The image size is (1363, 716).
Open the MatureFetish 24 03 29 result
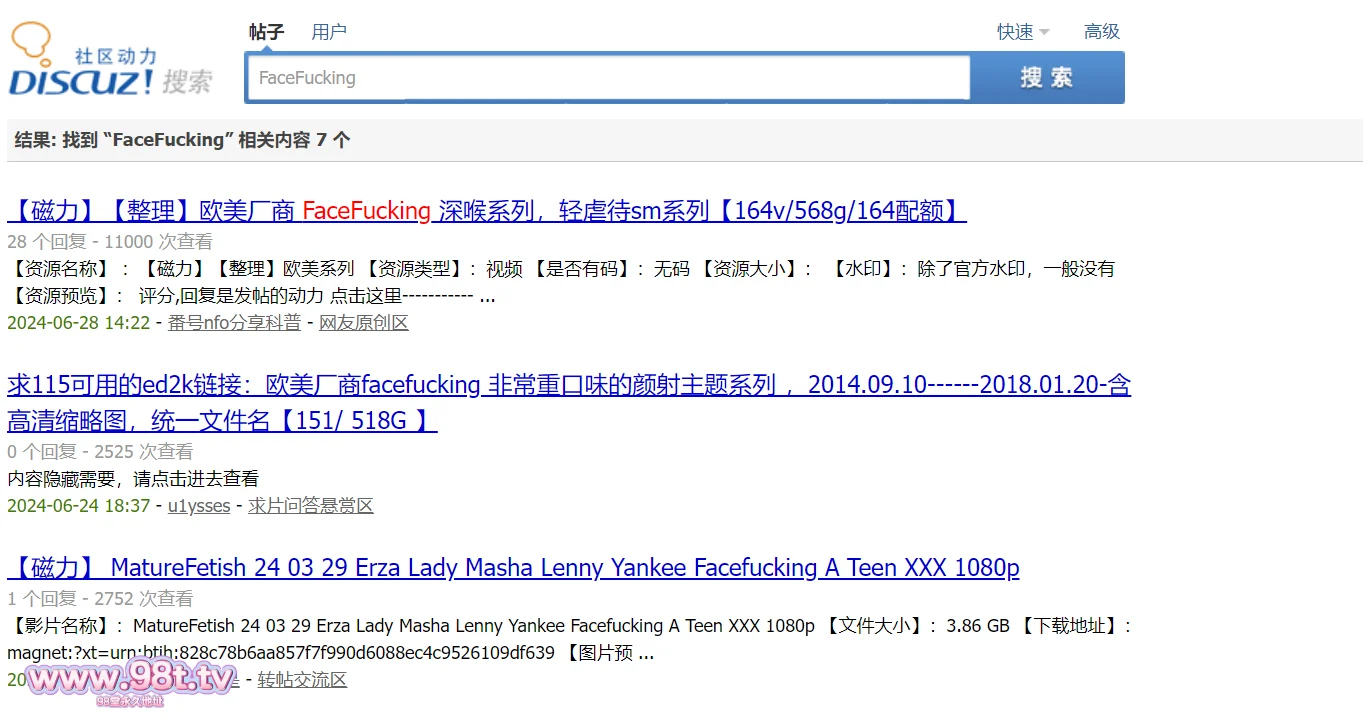pos(513,568)
